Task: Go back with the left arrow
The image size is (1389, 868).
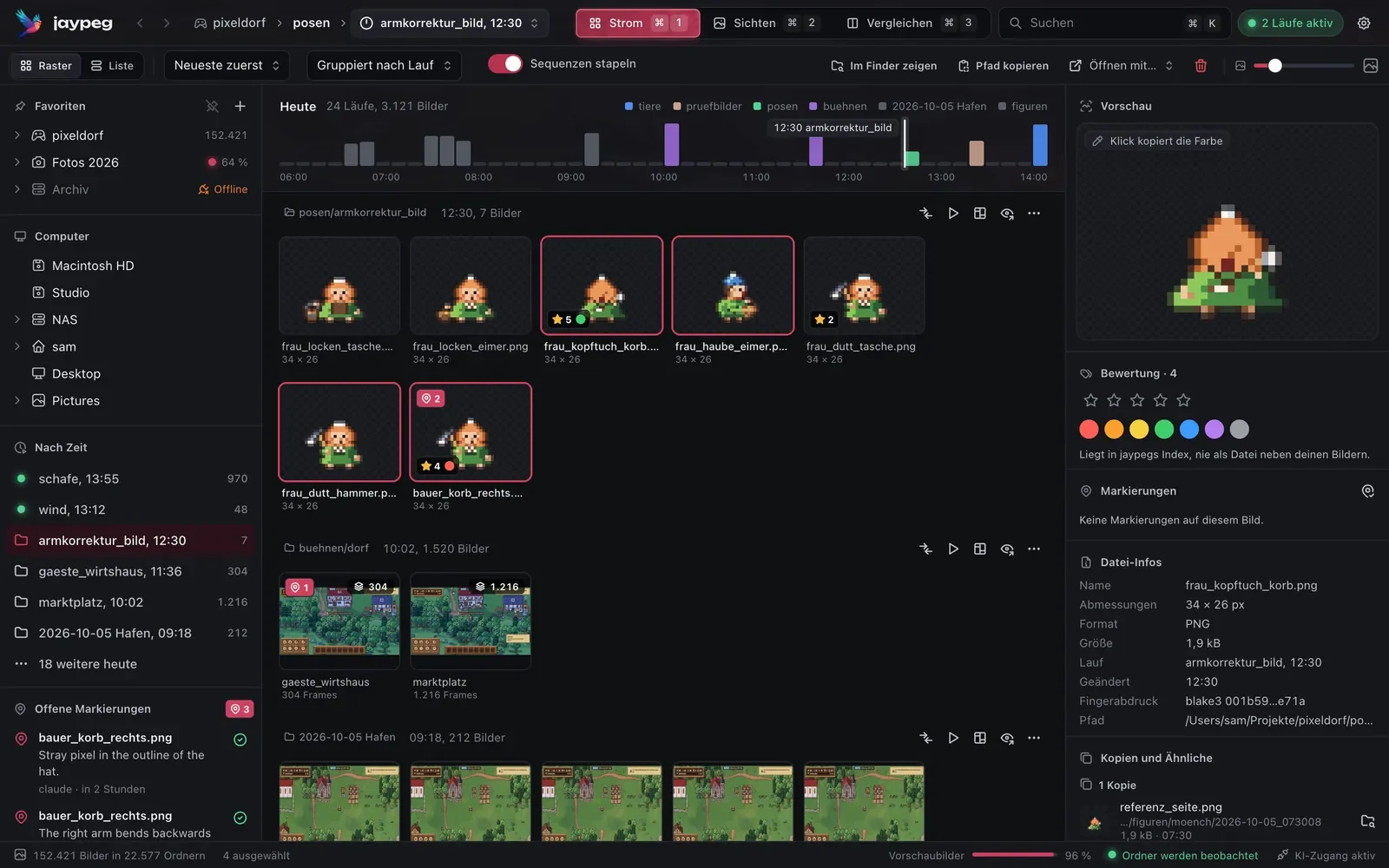Action: pyautogui.click(x=141, y=23)
